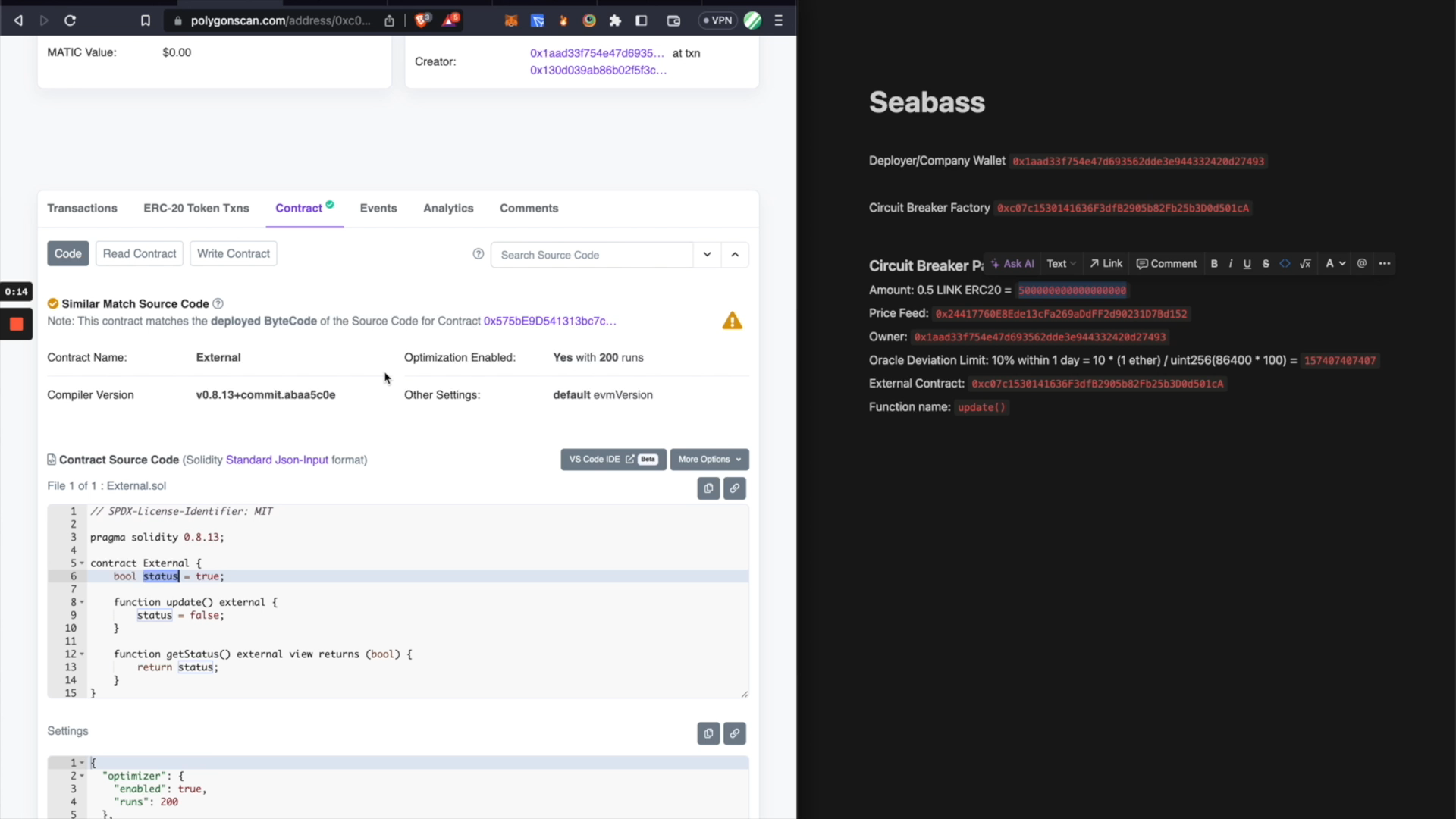Open the Text block type dropdown
This screenshot has height=819, width=1456.
coord(1061,263)
